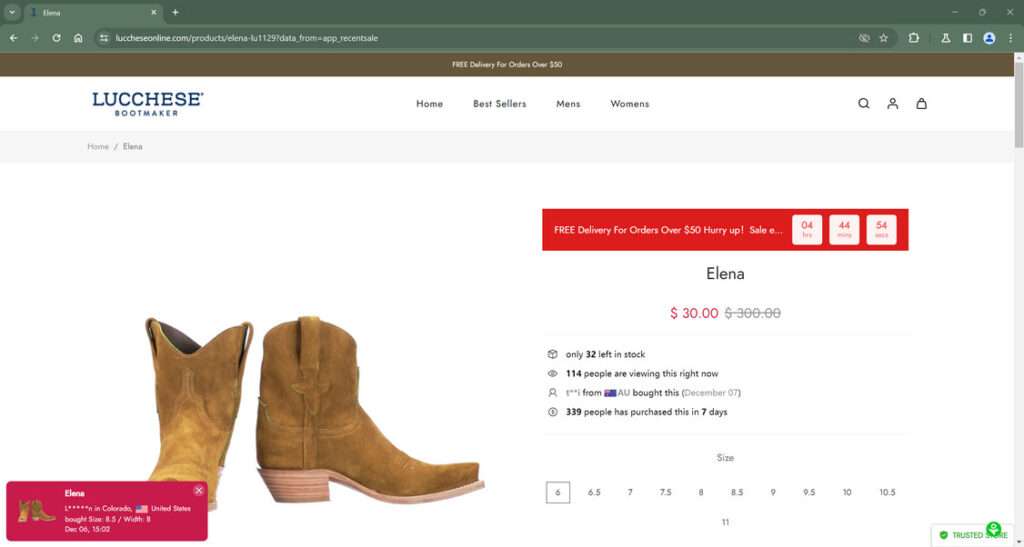Click the crossed-out $ 300.00 price

coord(752,313)
